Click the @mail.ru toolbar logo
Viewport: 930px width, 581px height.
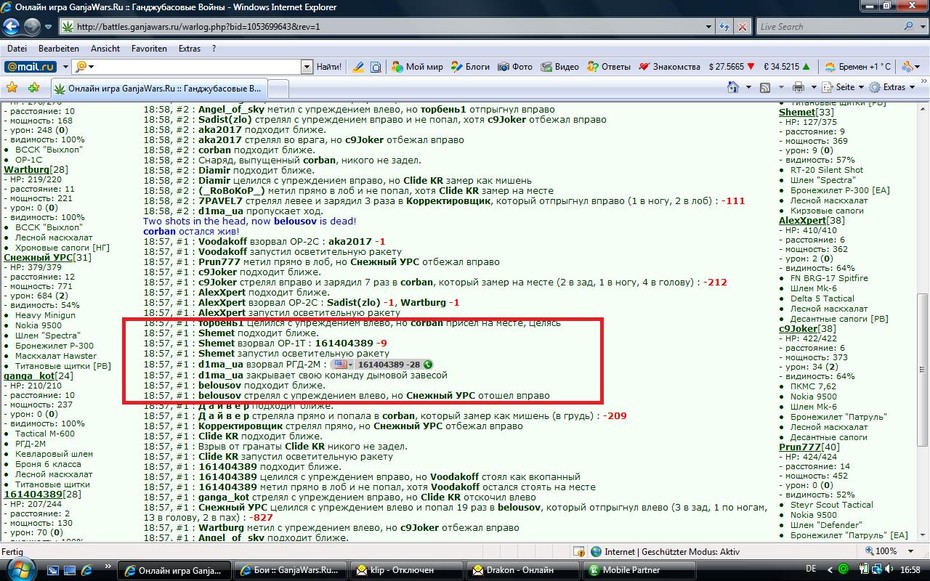(30, 67)
